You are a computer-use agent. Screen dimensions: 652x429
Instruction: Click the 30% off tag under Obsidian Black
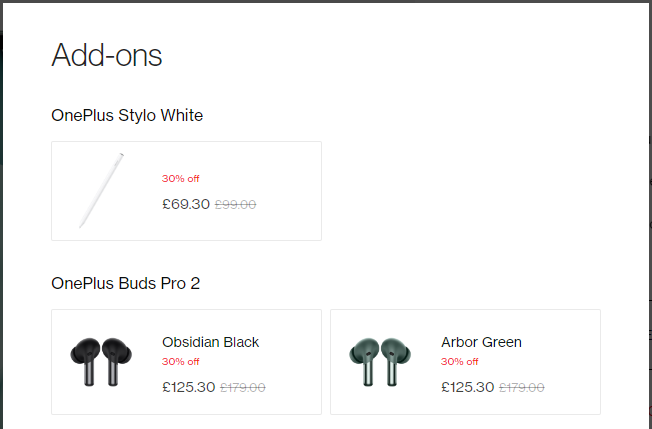[181, 362]
